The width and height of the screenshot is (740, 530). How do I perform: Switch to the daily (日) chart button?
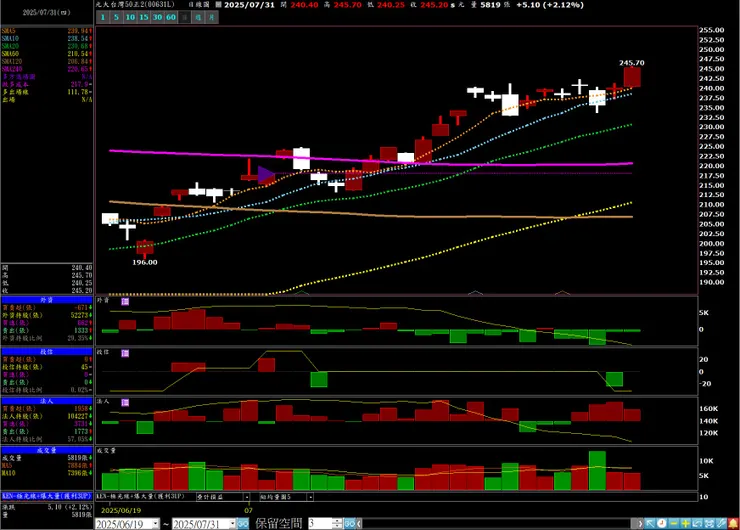coord(185,17)
